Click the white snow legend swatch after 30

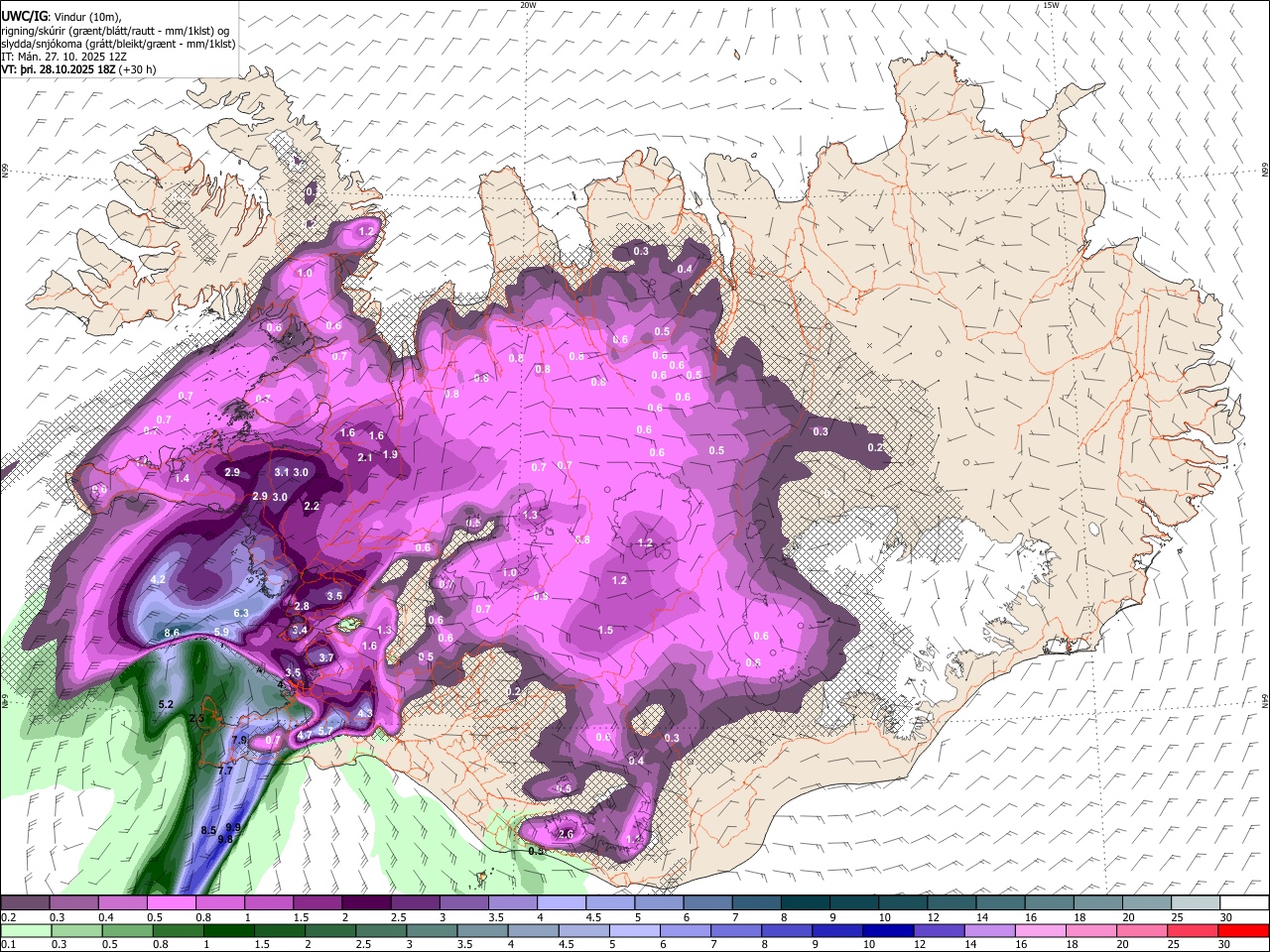pos(1244,902)
